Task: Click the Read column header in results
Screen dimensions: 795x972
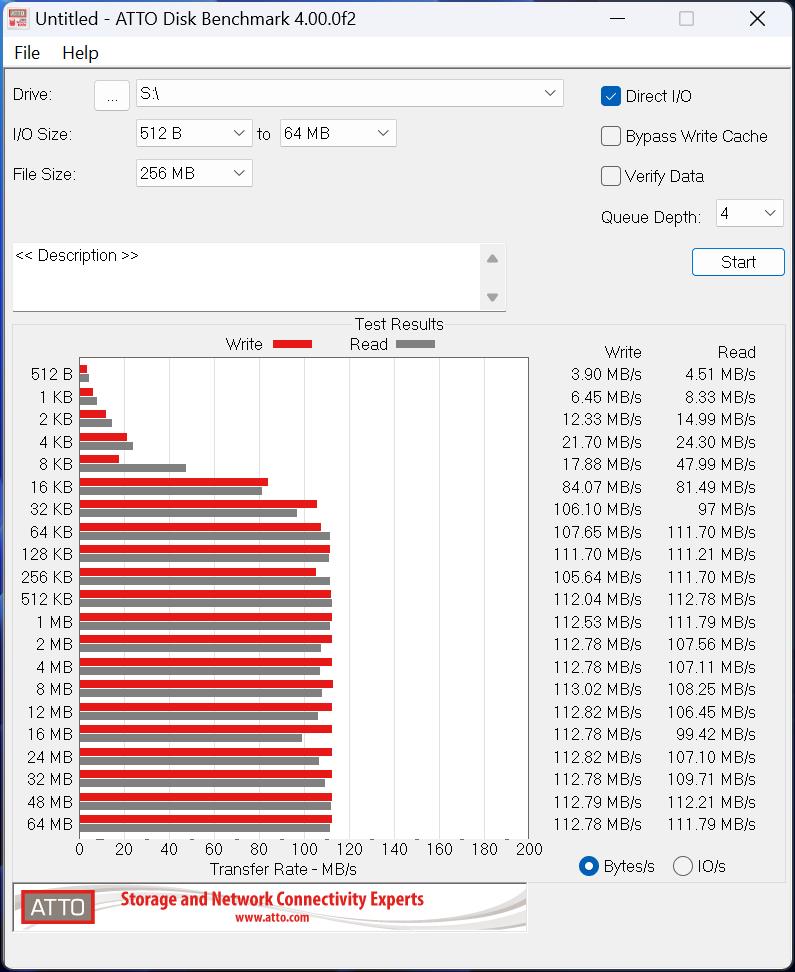Action: click(736, 352)
